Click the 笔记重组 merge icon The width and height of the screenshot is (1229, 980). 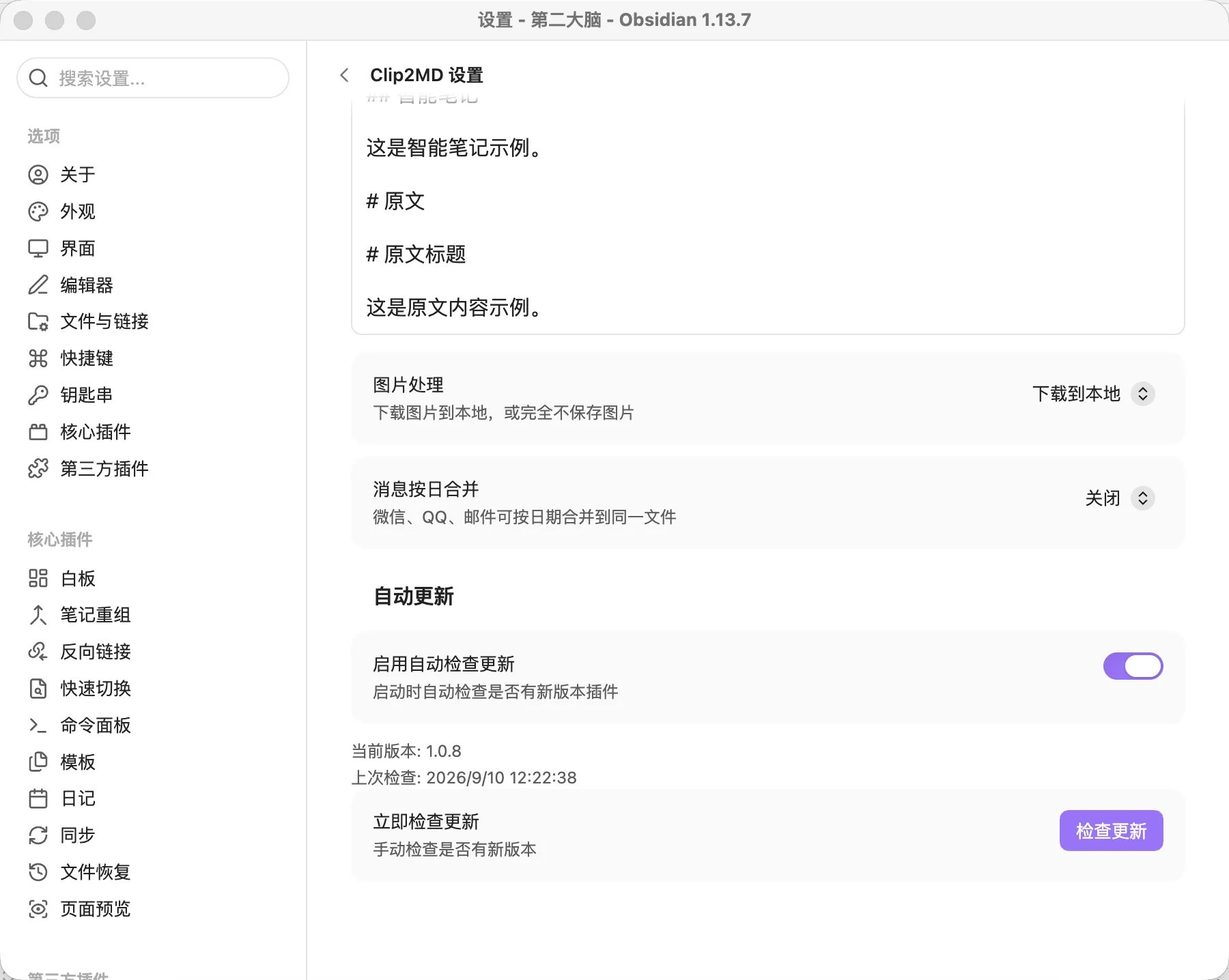tap(38, 615)
